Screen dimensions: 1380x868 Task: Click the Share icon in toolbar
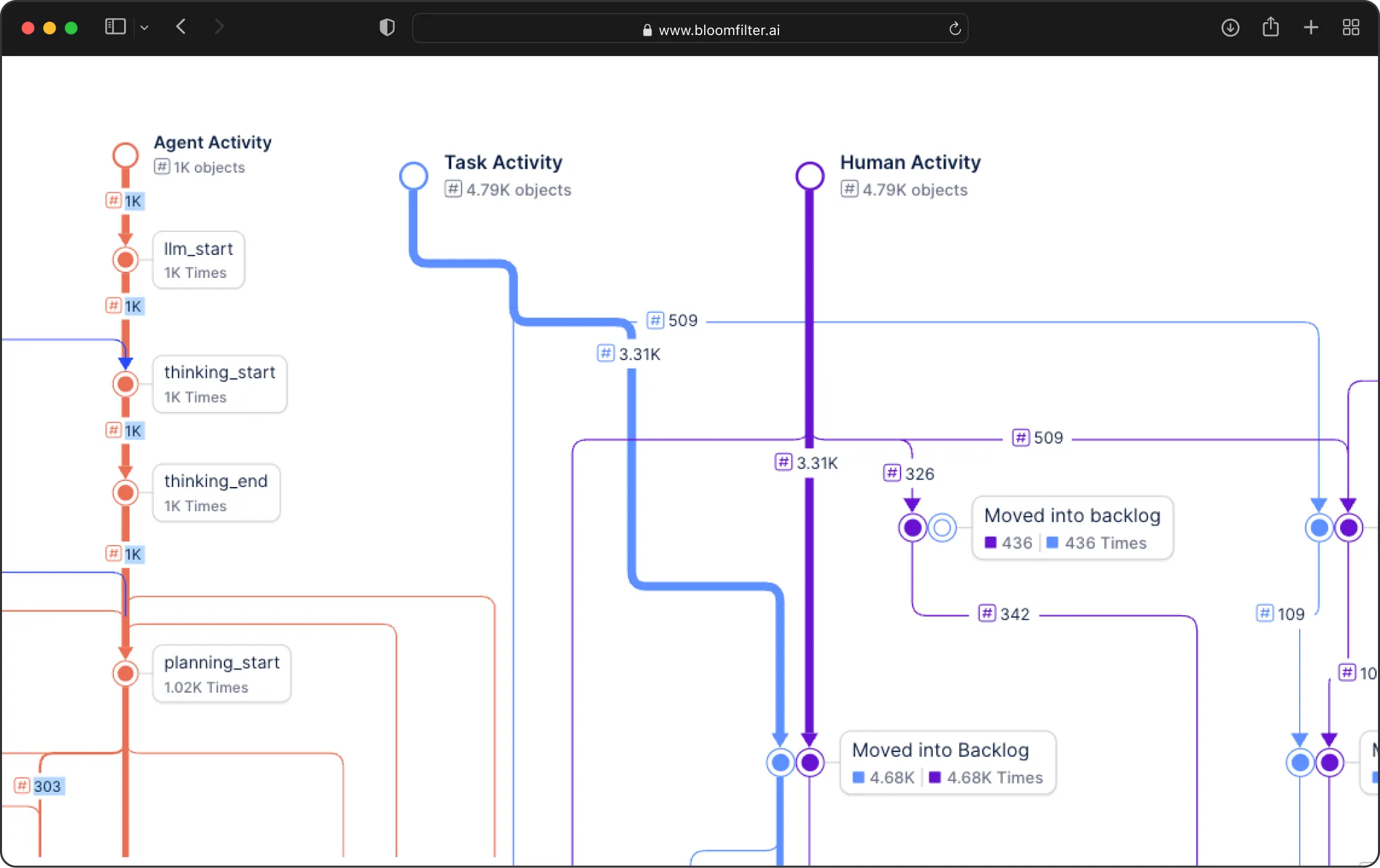[1270, 27]
